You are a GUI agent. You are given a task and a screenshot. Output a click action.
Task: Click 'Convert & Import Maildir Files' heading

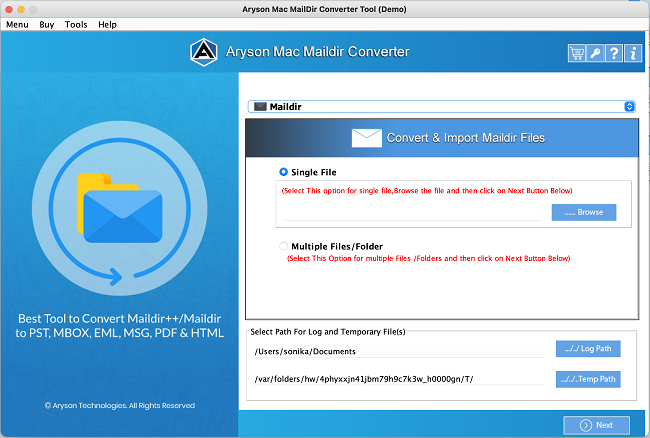point(466,138)
